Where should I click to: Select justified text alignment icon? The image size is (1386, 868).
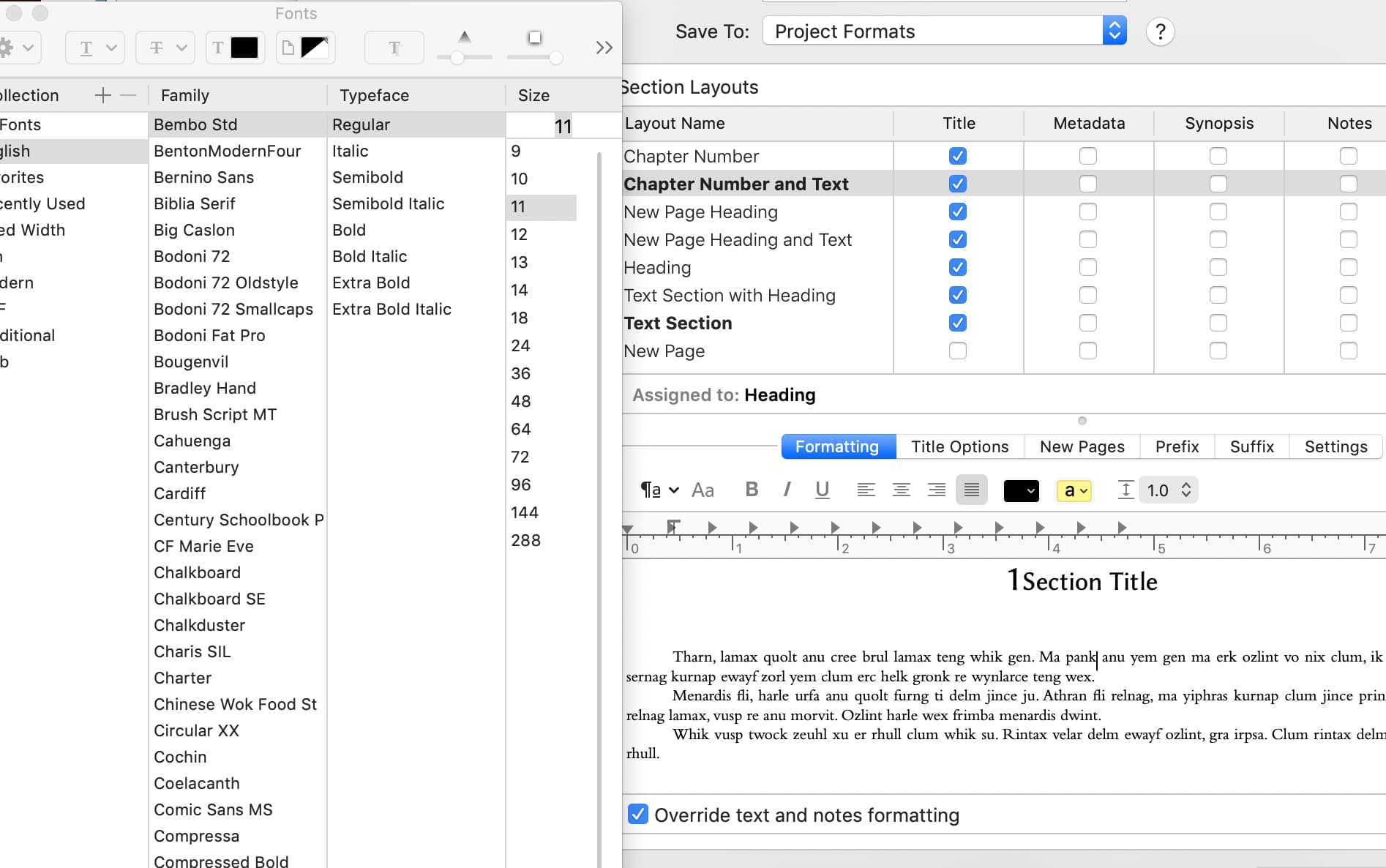[x=971, y=490]
